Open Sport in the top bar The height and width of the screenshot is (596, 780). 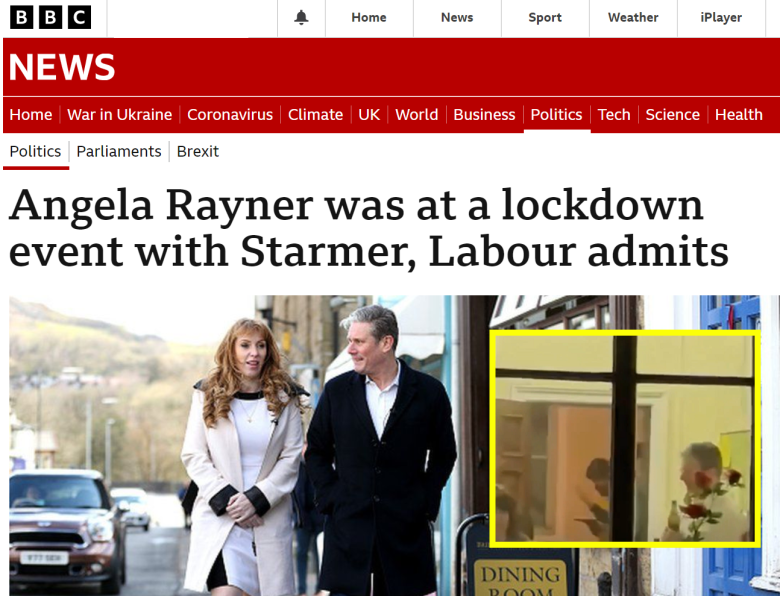[x=545, y=17]
